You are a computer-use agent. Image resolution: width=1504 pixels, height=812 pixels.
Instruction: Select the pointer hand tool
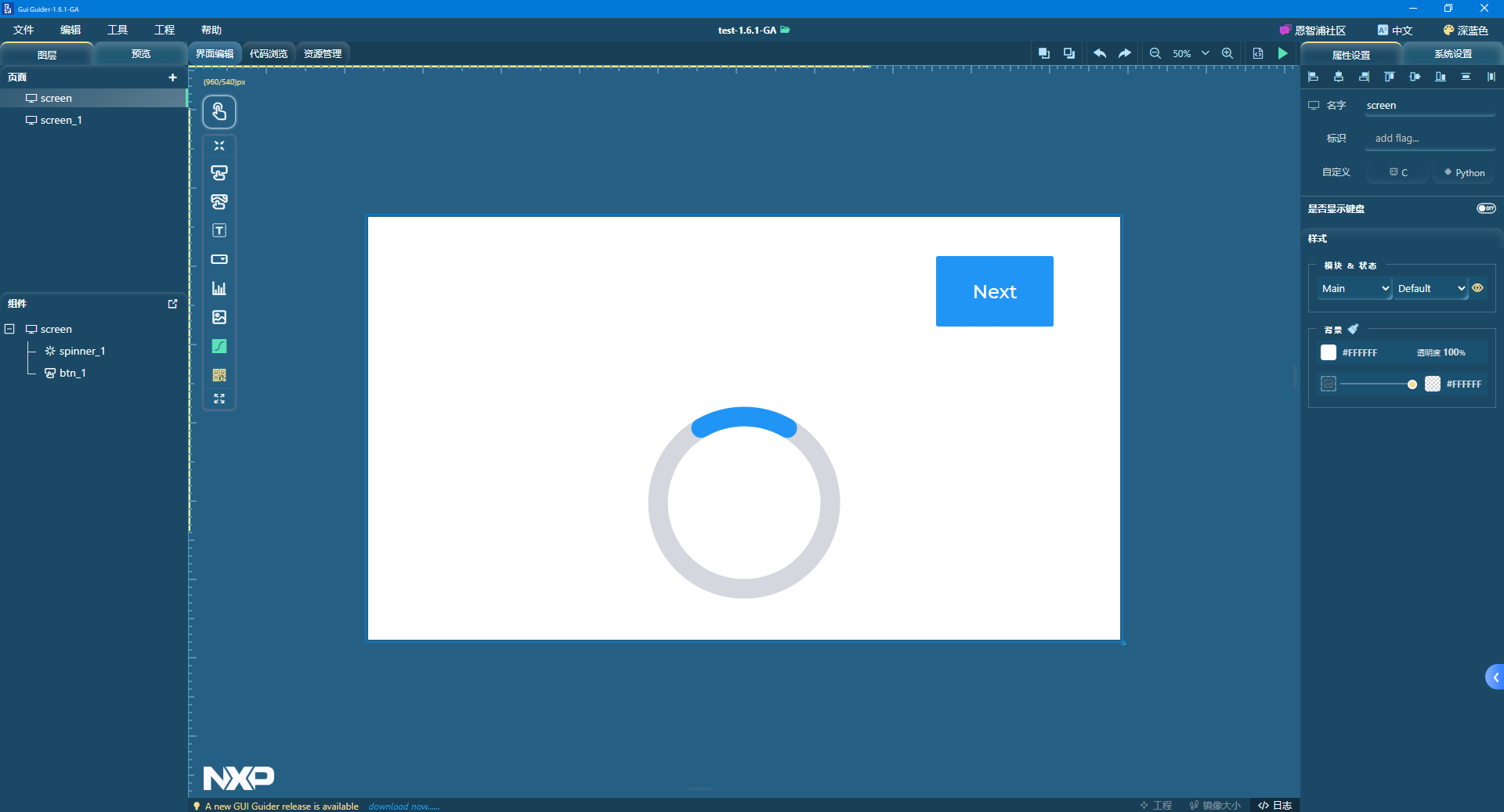219,112
